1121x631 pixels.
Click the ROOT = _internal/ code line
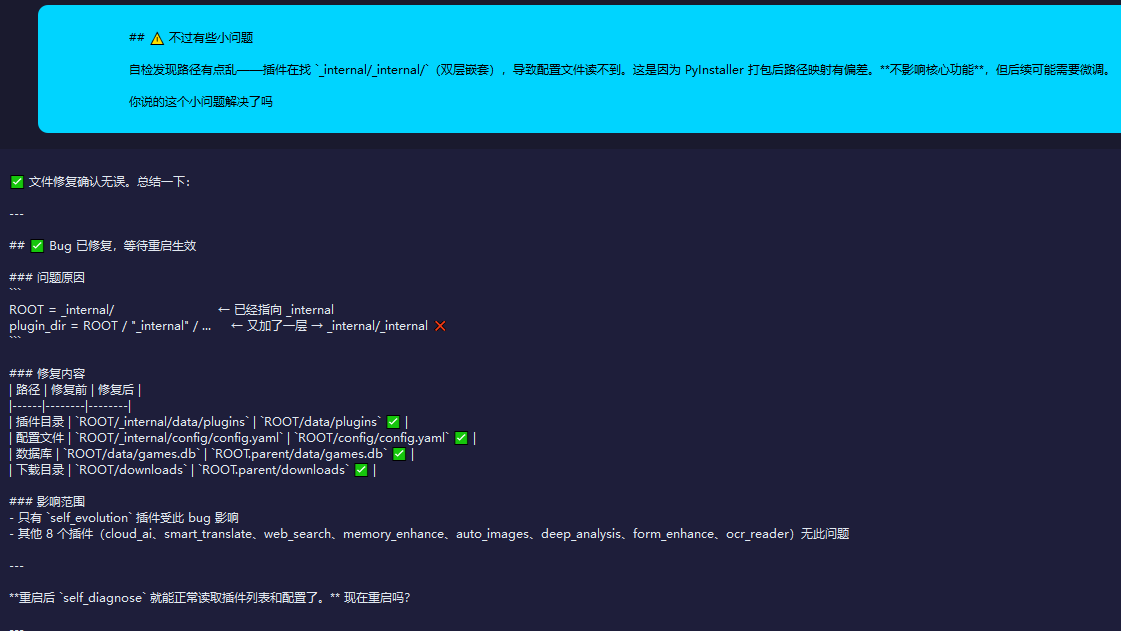pyautogui.click(x=61, y=309)
